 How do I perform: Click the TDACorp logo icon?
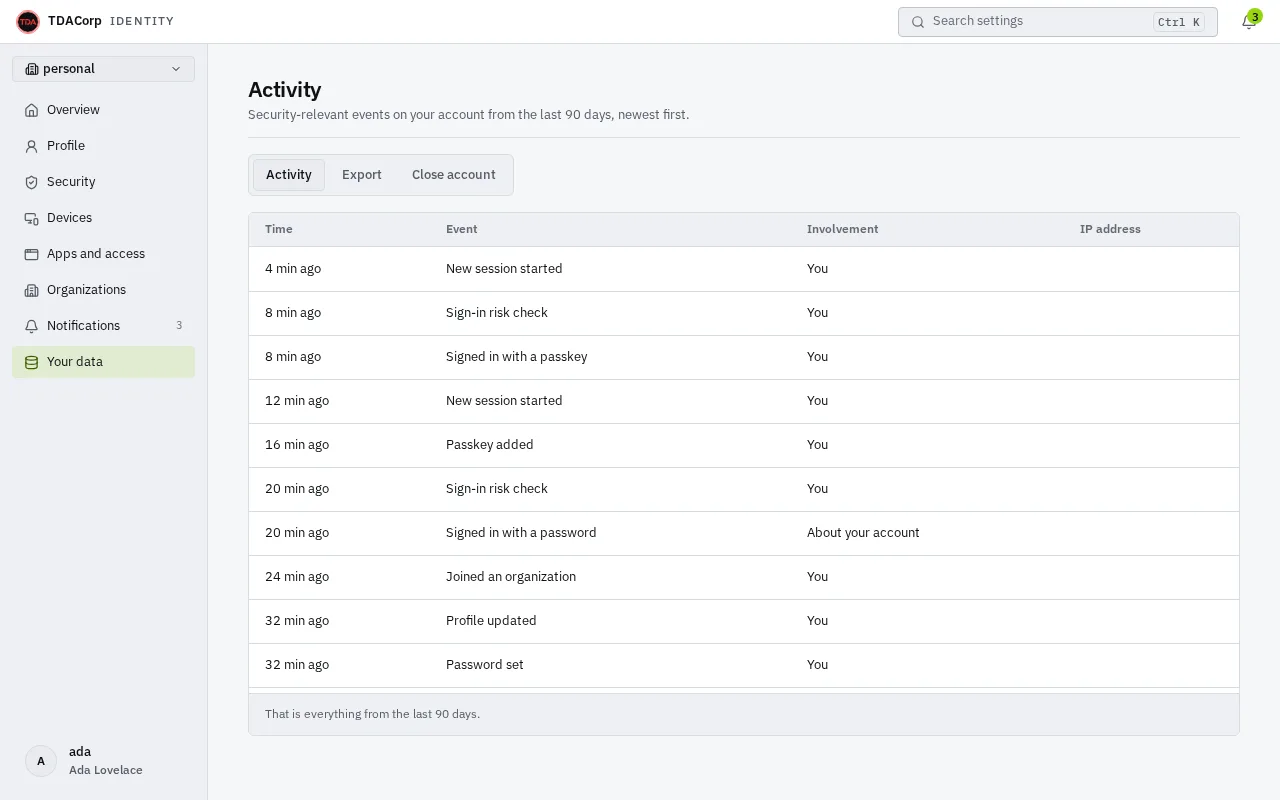coord(28,21)
